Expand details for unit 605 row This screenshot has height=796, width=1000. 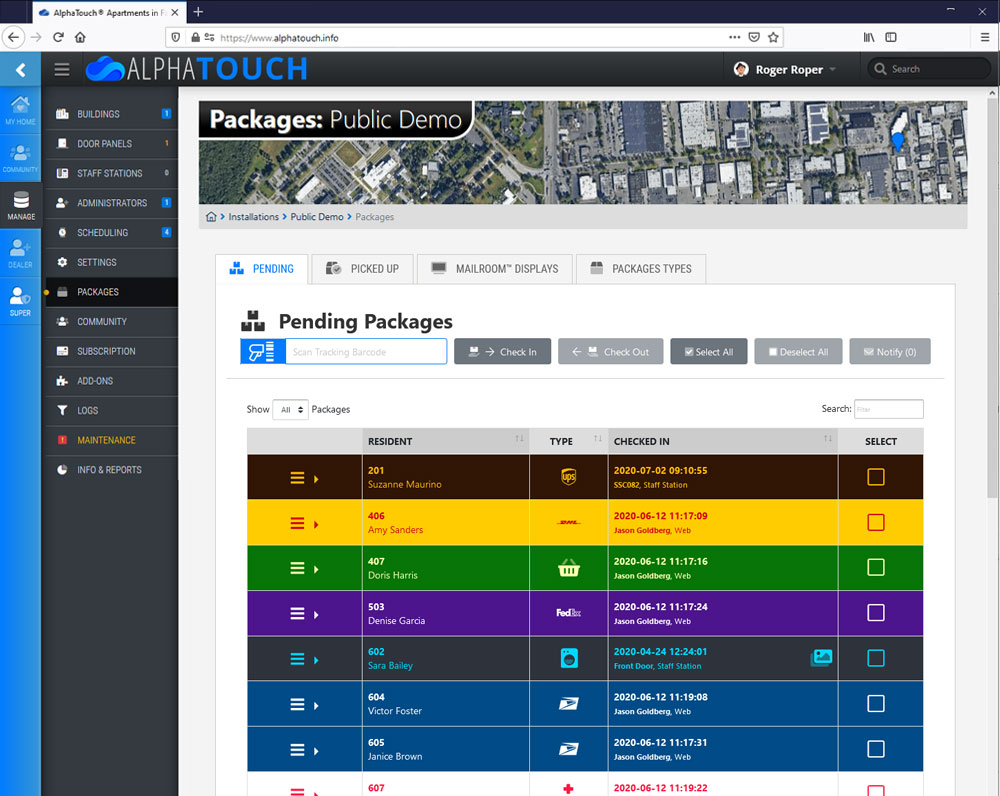pyautogui.click(x=316, y=750)
